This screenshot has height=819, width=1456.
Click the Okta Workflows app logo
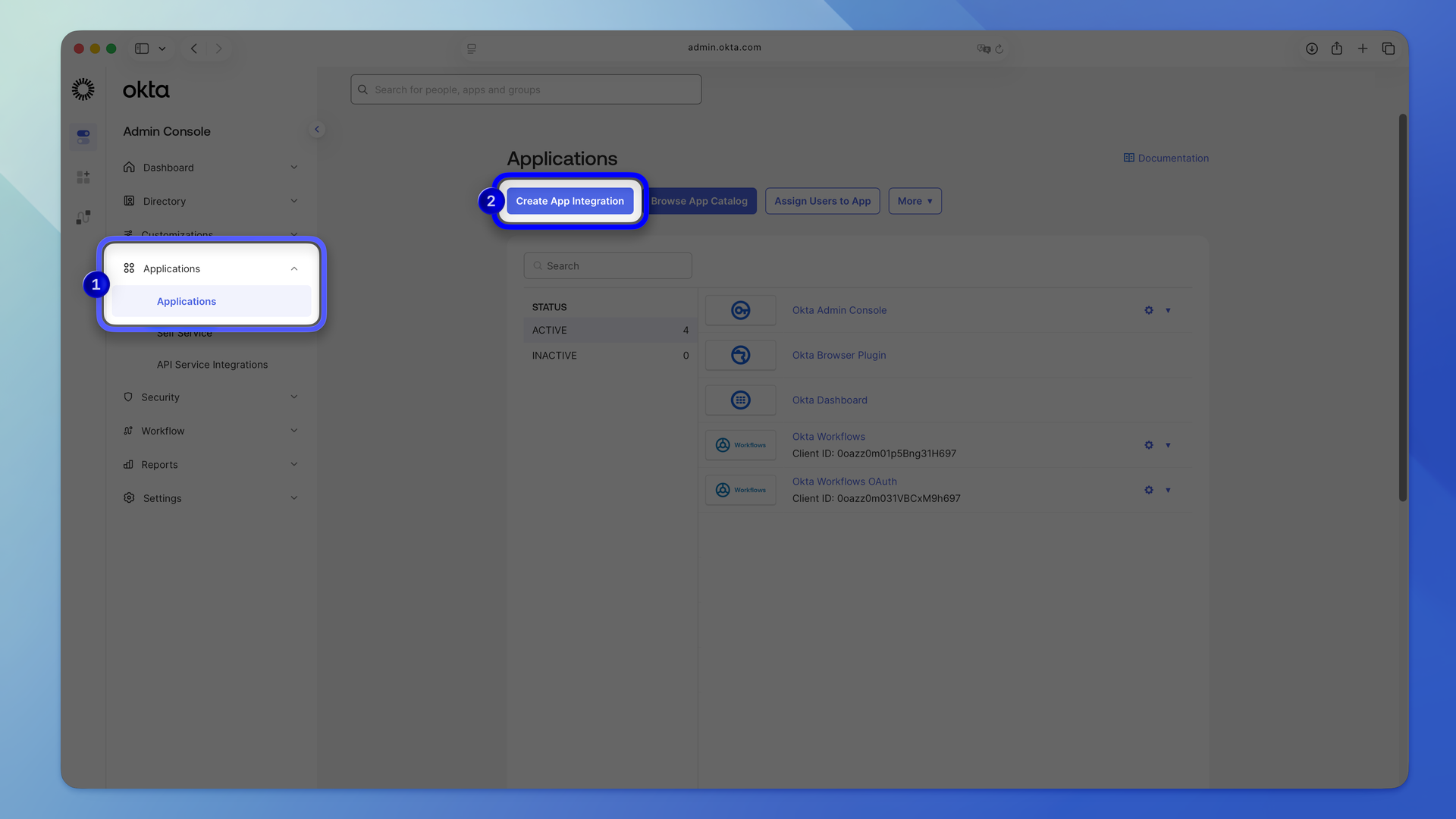[x=741, y=445]
